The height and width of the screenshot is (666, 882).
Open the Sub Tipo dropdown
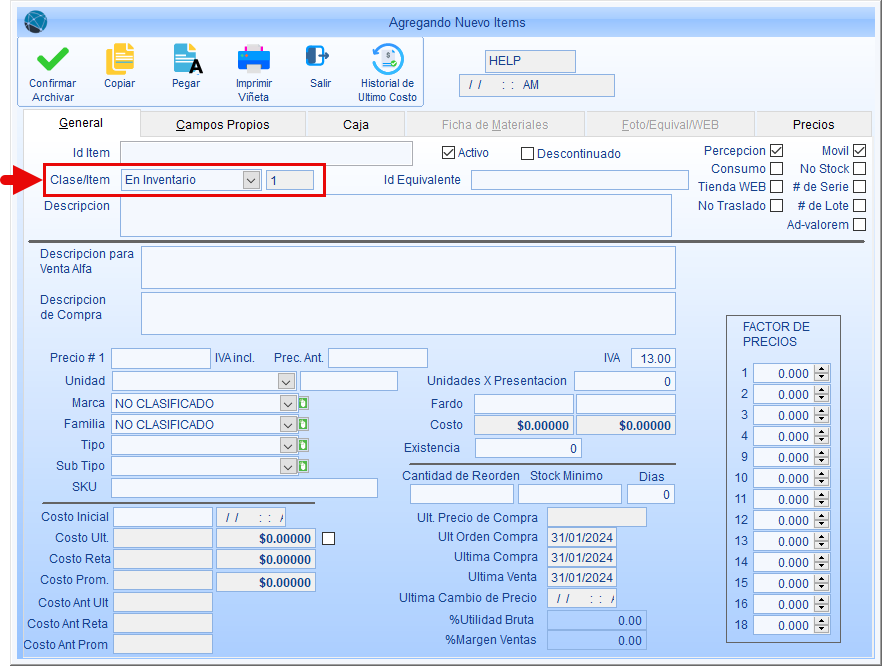(x=288, y=466)
